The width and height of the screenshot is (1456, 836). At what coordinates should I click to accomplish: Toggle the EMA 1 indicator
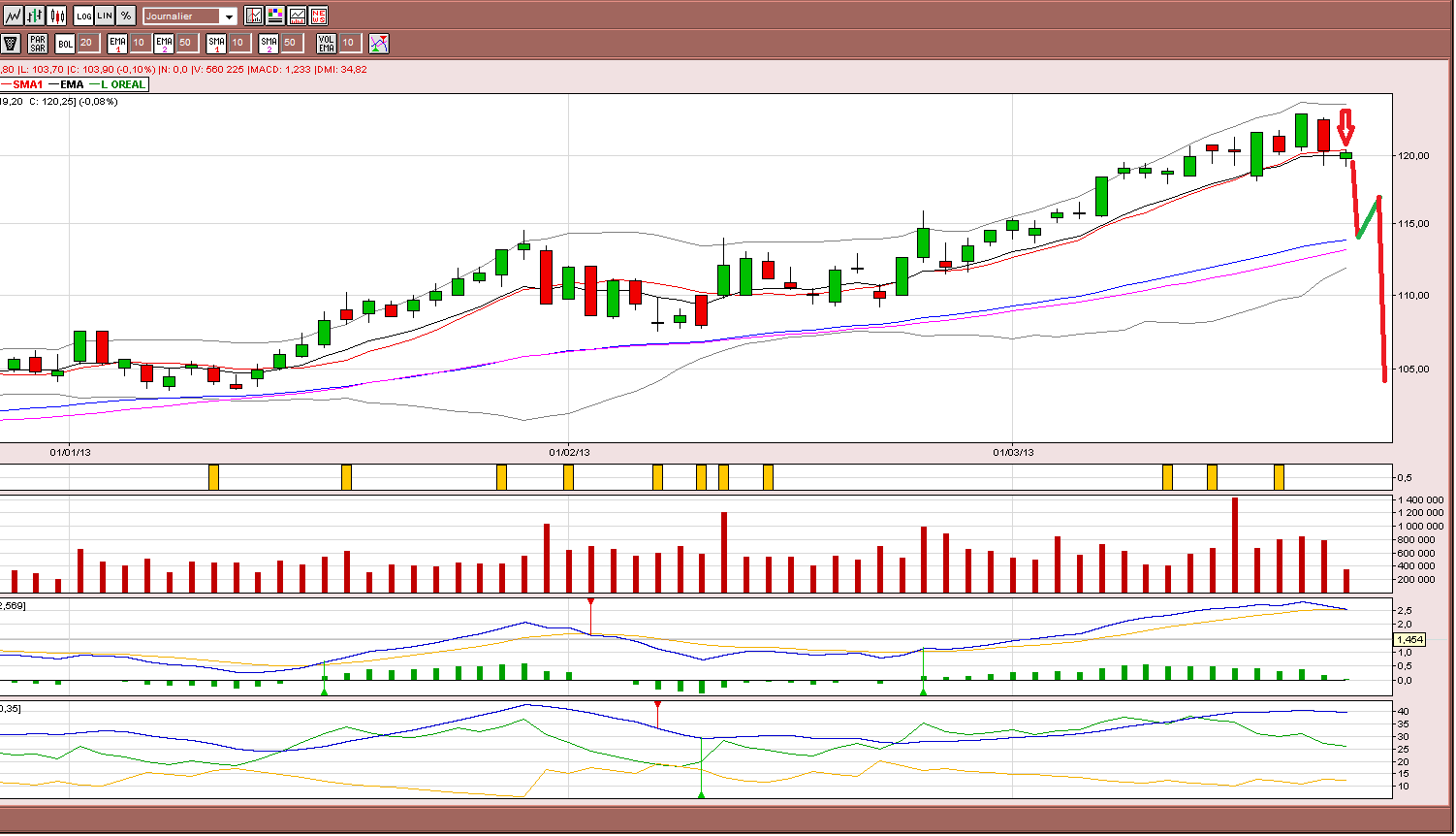point(117,43)
